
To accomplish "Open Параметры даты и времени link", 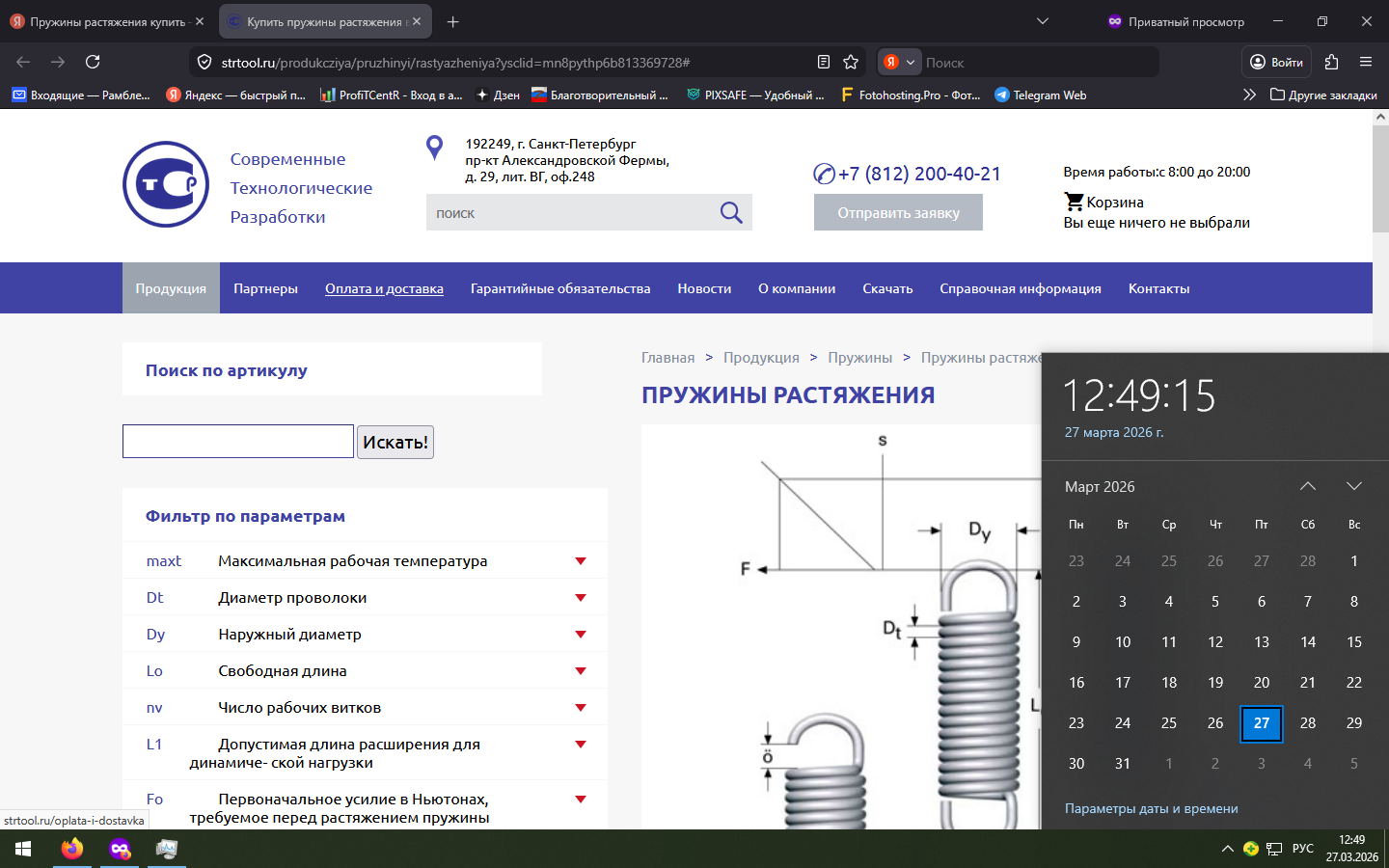I will (x=1151, y=808).
